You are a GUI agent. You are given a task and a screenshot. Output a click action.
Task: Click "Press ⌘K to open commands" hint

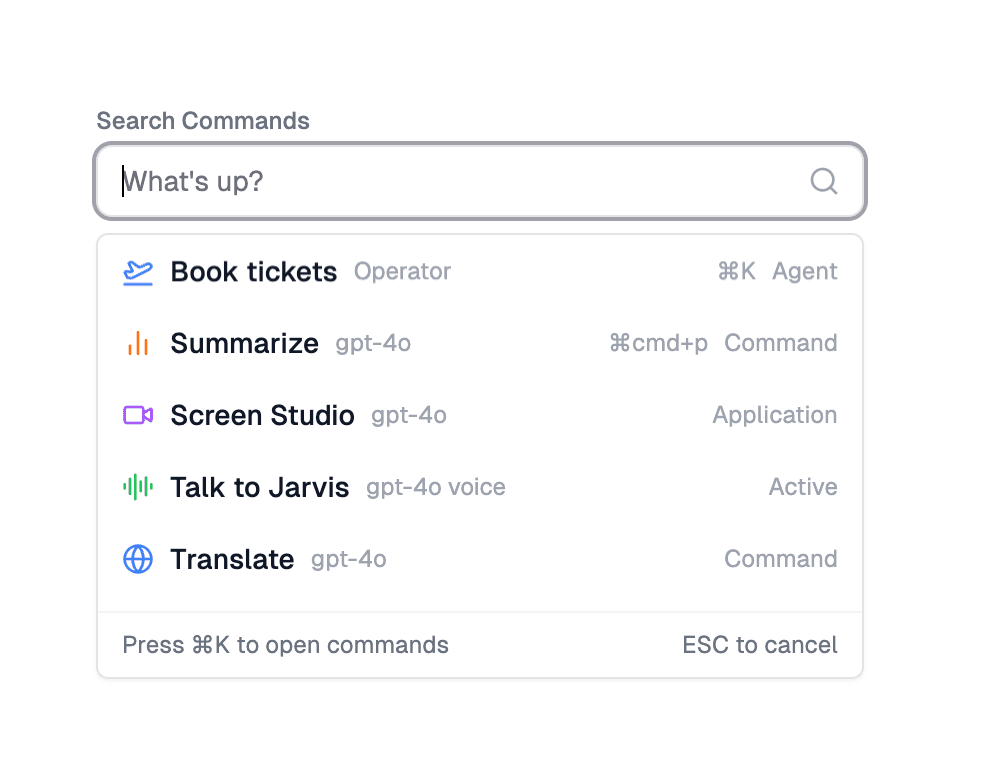[x=285, y=645]
